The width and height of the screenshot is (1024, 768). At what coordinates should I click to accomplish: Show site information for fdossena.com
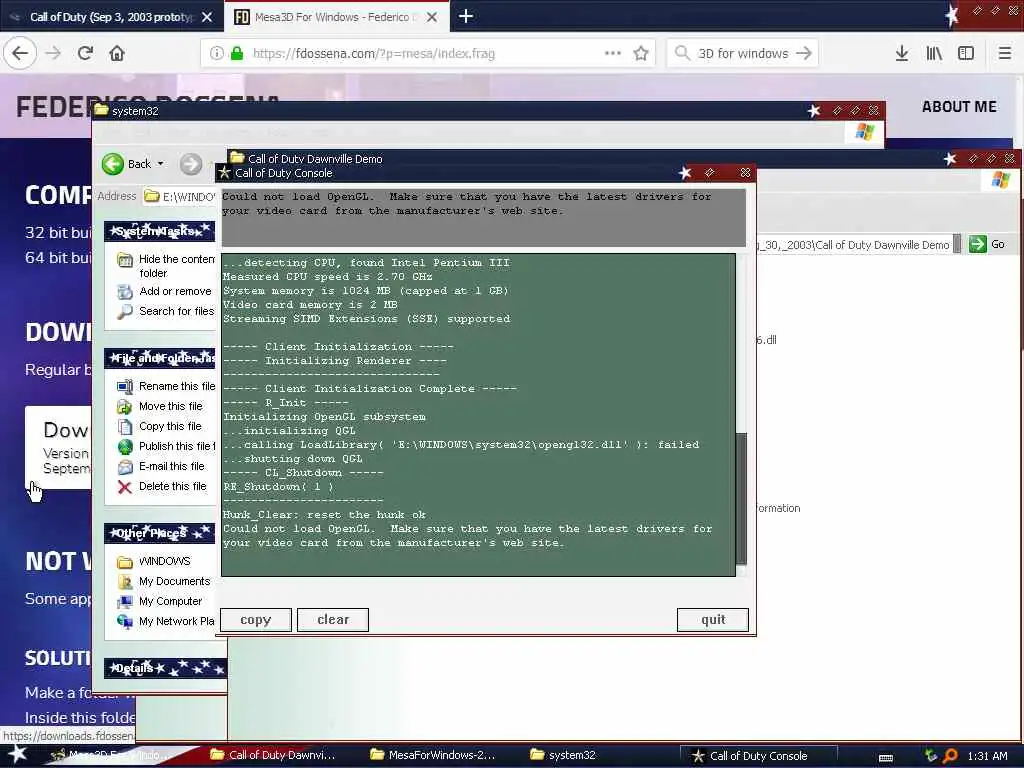[x=217, y=54]
